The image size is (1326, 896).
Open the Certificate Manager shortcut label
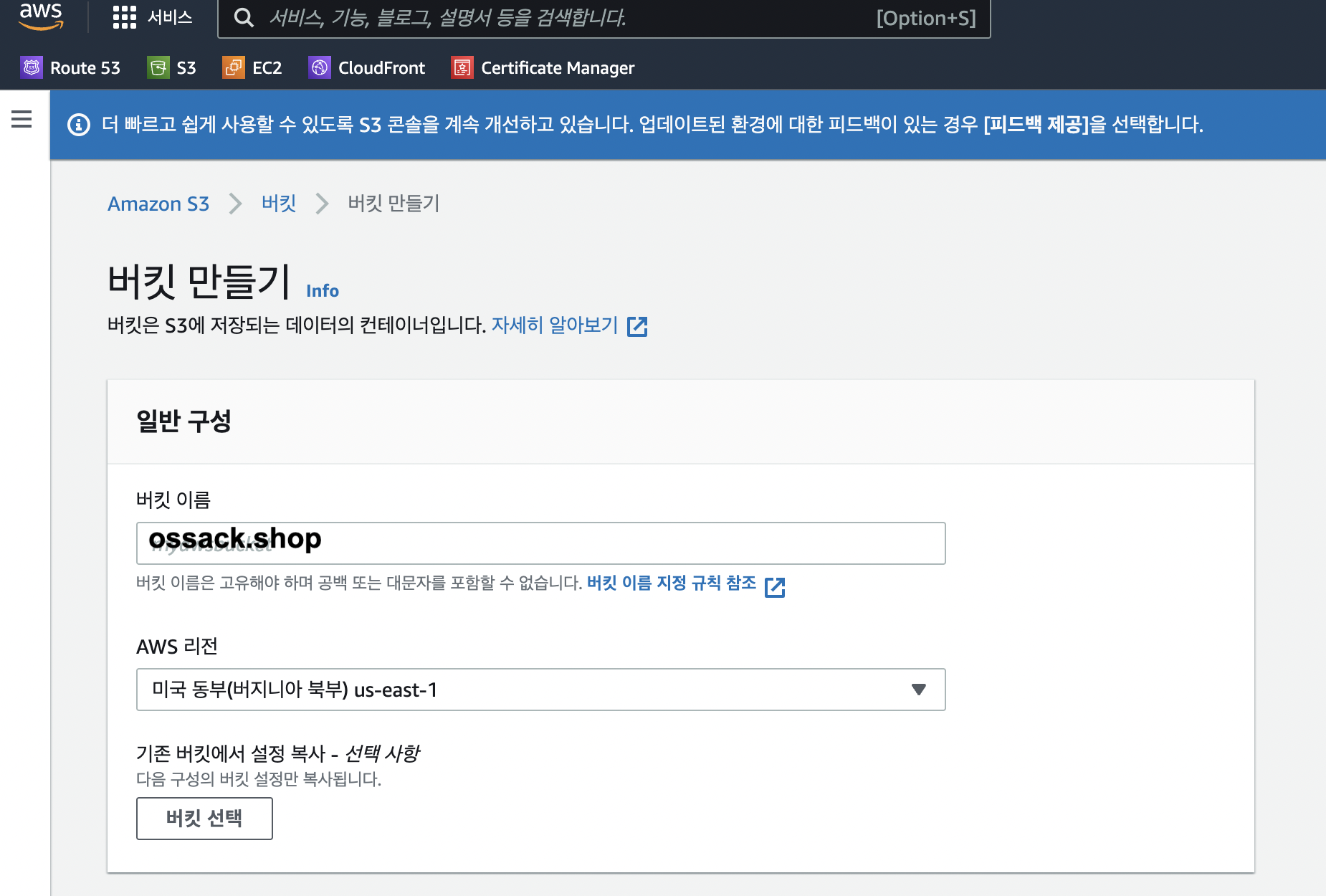click(x=558, y=68)
